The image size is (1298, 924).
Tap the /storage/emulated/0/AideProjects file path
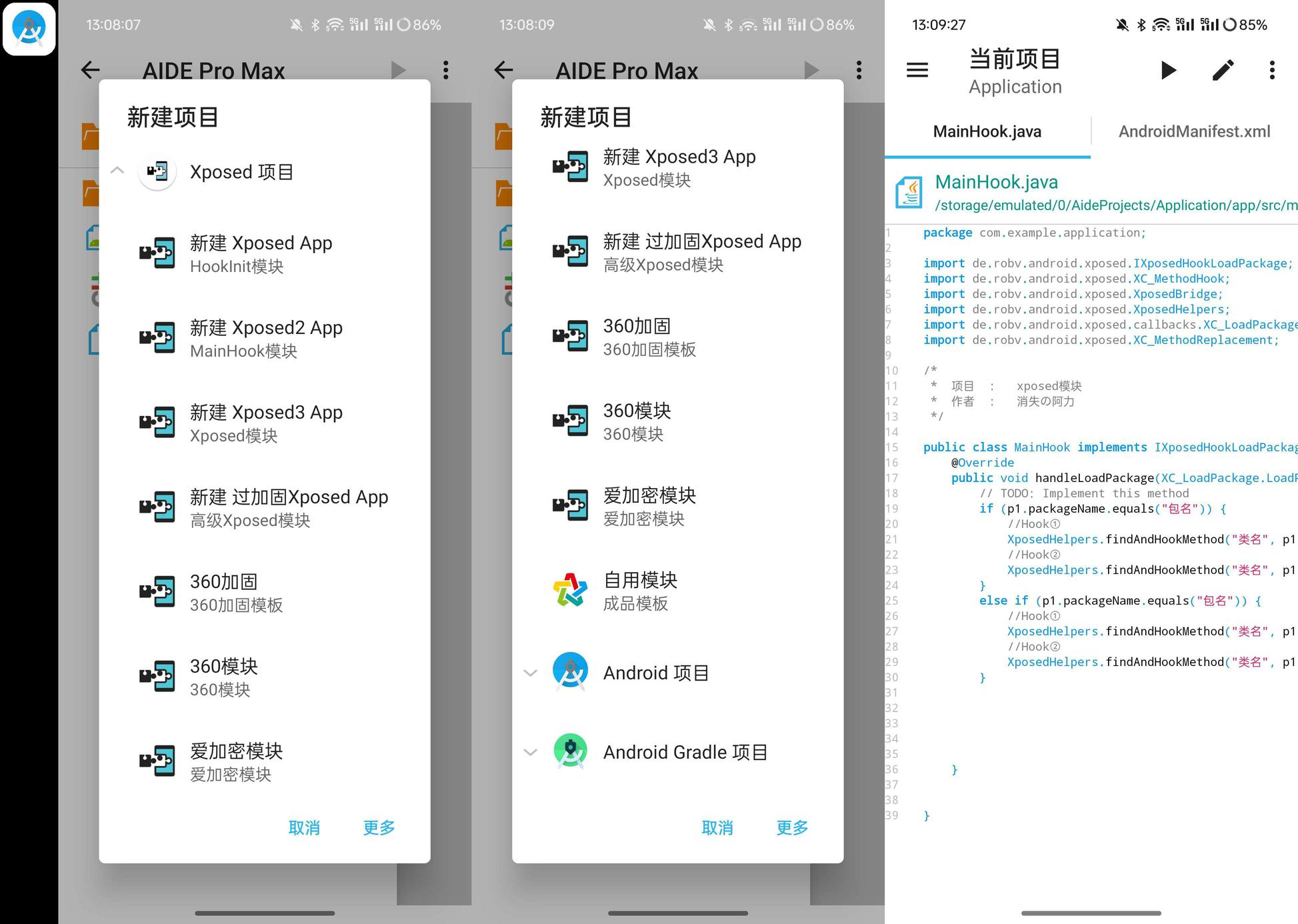click(x=1116, y=205)
